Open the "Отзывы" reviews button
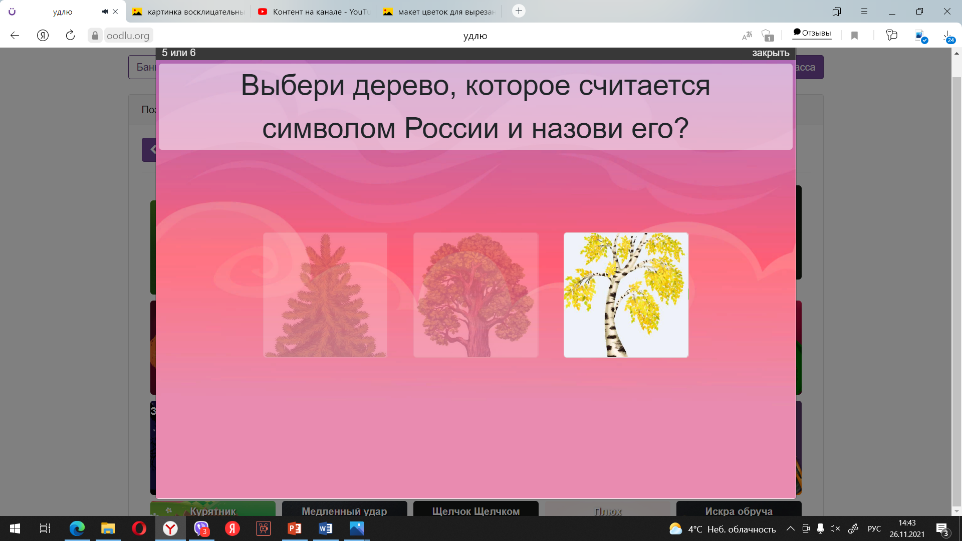Viewport: 962px width, 541px height. (811, 34)
